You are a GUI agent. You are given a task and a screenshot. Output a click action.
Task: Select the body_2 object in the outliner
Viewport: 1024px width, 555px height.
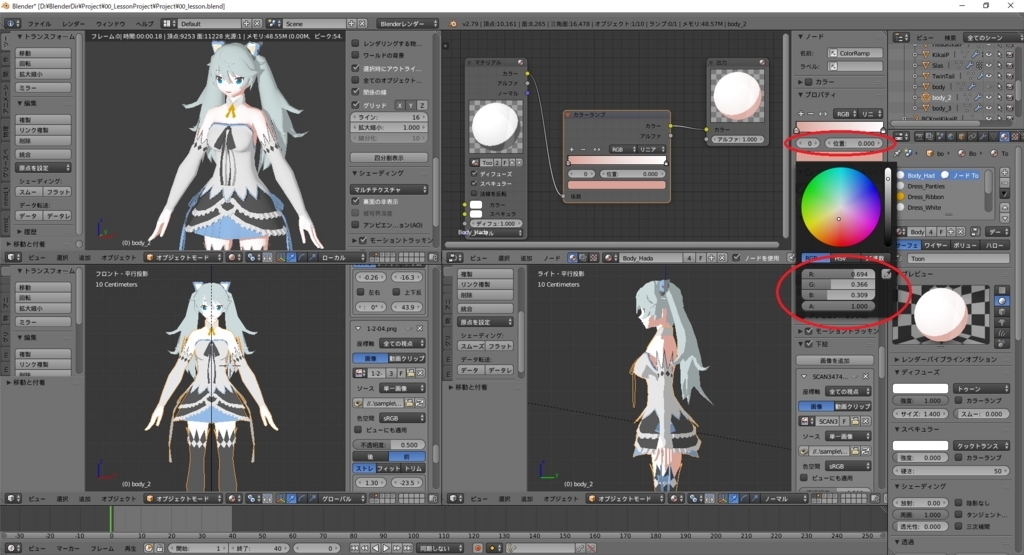coord(941,97)
